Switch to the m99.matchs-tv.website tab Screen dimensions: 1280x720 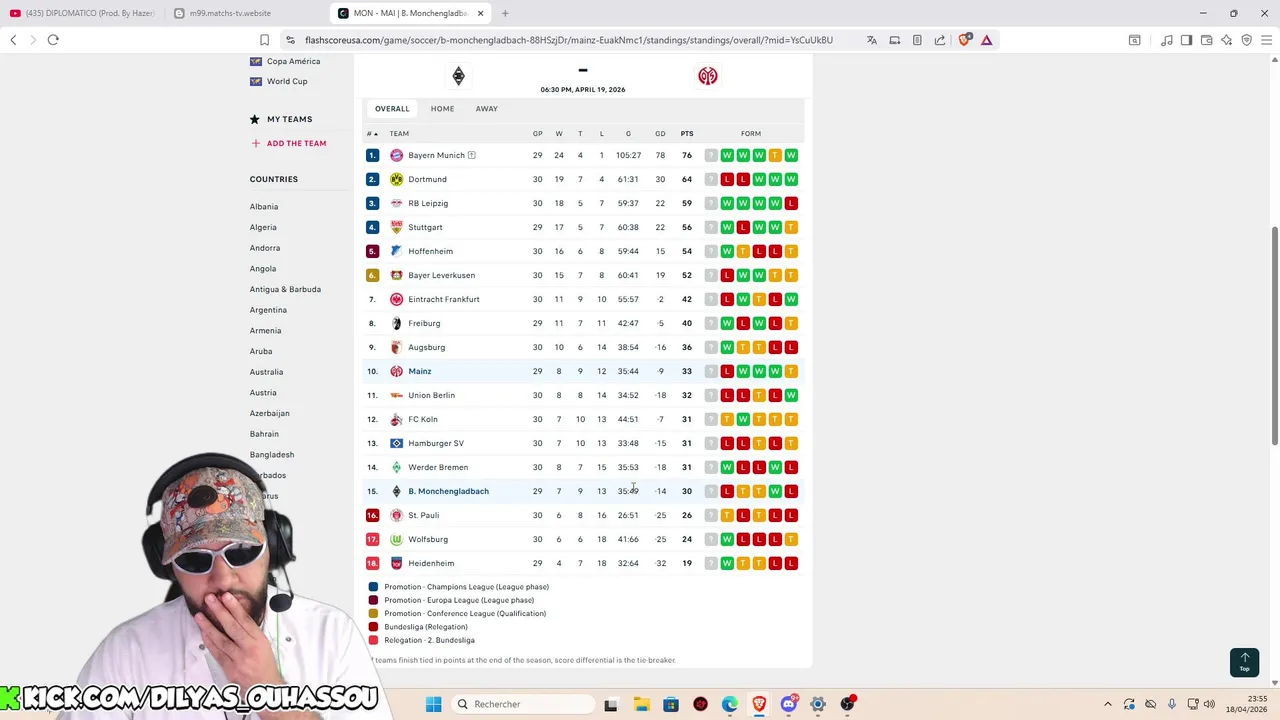(x=245, y=13)
